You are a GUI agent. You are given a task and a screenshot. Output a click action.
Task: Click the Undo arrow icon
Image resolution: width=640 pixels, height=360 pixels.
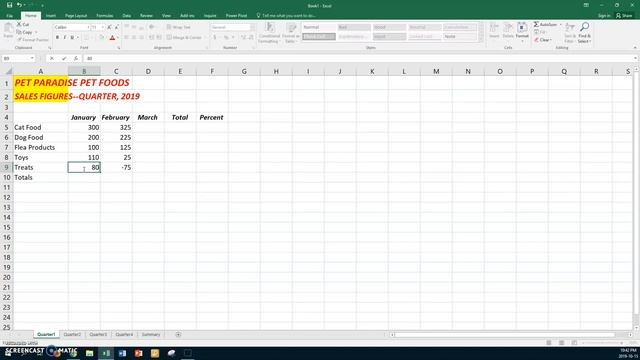[19, 5]
